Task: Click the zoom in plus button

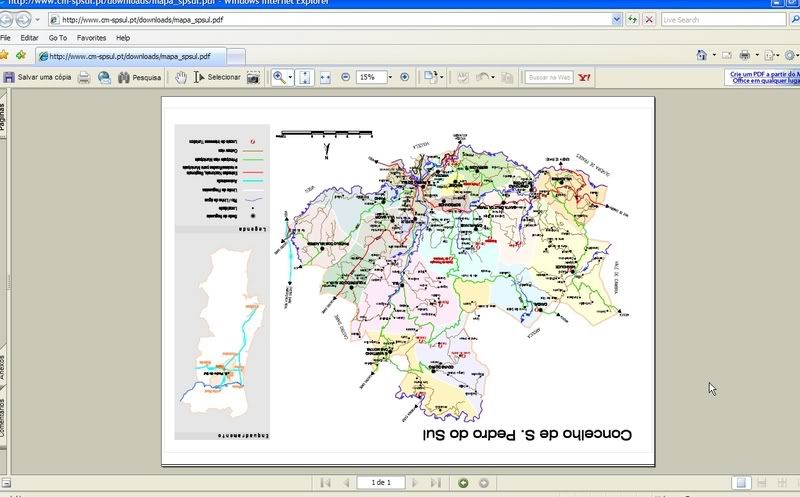Action: 405,77
